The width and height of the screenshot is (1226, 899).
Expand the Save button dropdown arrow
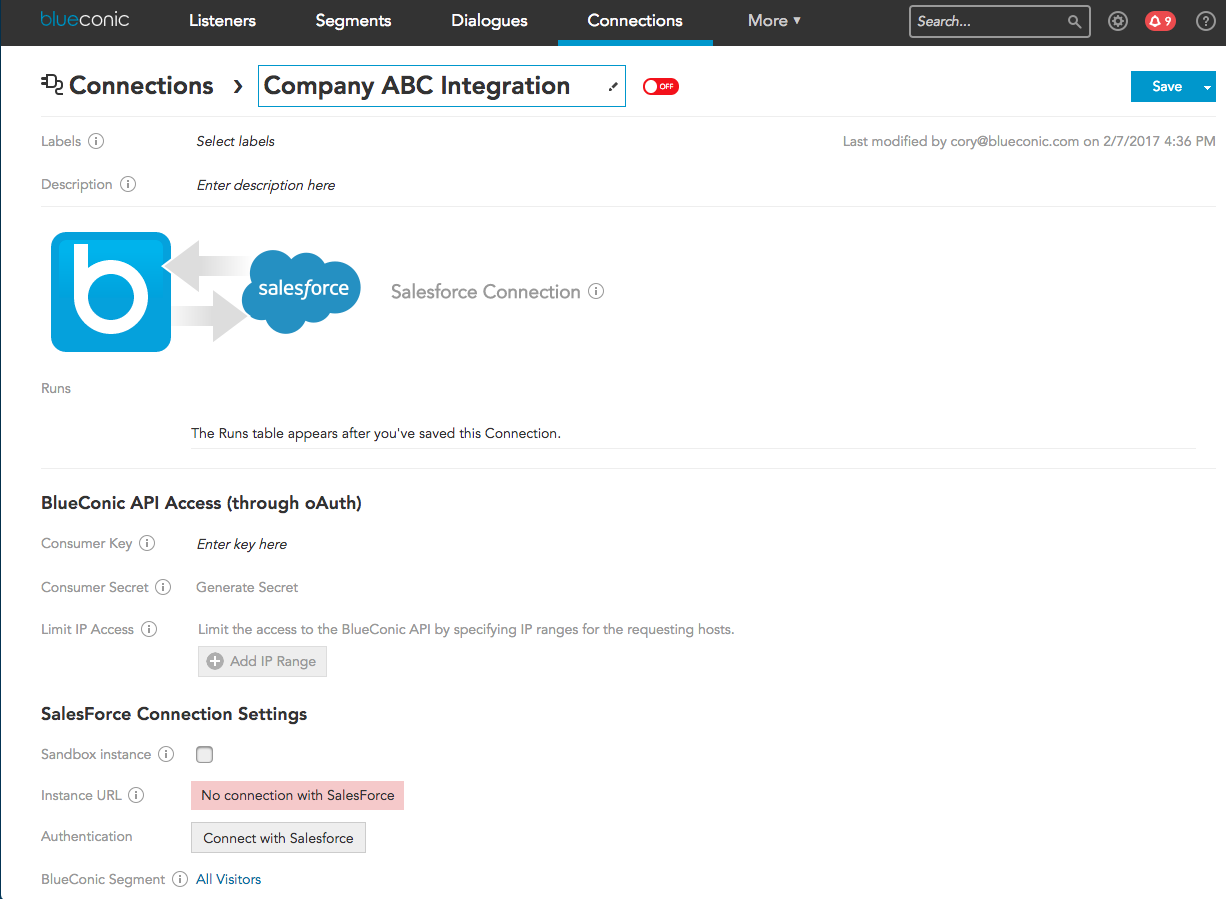tap(1207, 87)
